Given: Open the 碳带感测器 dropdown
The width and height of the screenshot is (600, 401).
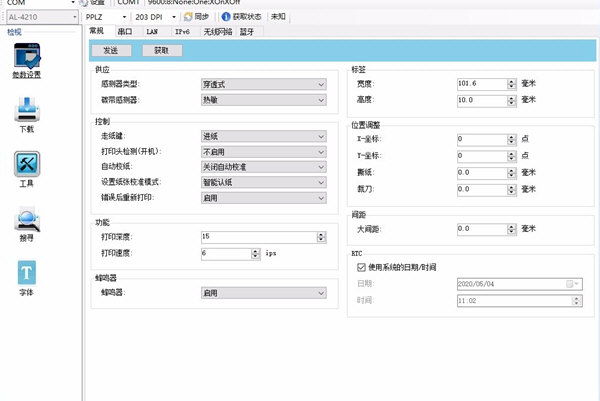Looking at the screenshot, I should coord(264,100).
